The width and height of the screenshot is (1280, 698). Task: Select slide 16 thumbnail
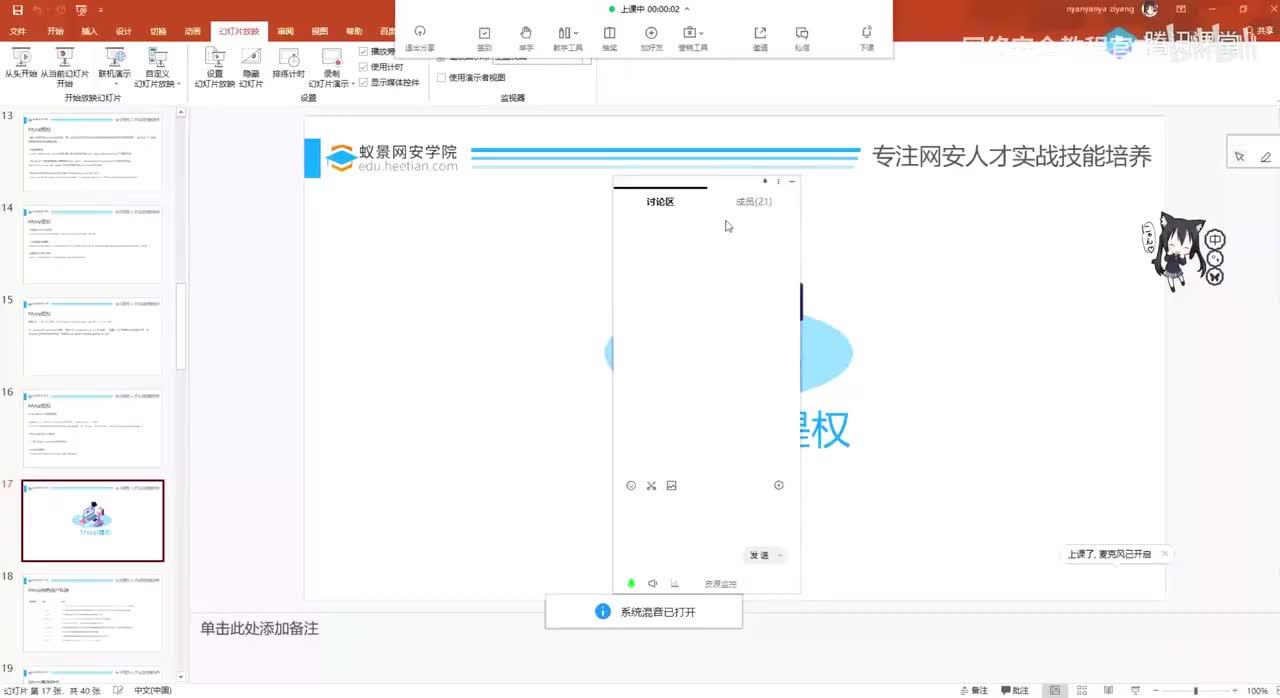[x=92, y=428]
